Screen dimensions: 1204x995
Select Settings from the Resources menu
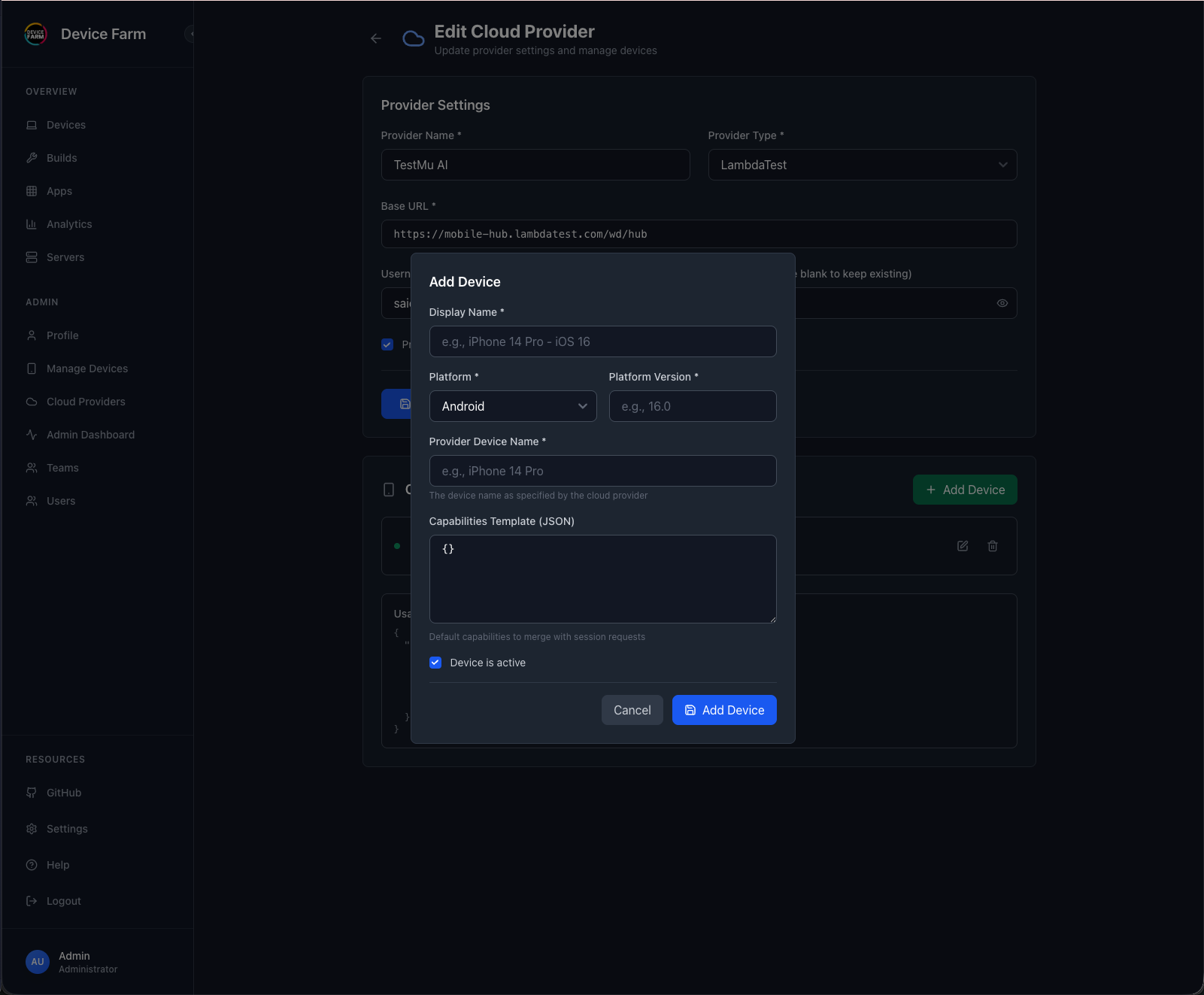pyautogui.click(x=67, y=829)
